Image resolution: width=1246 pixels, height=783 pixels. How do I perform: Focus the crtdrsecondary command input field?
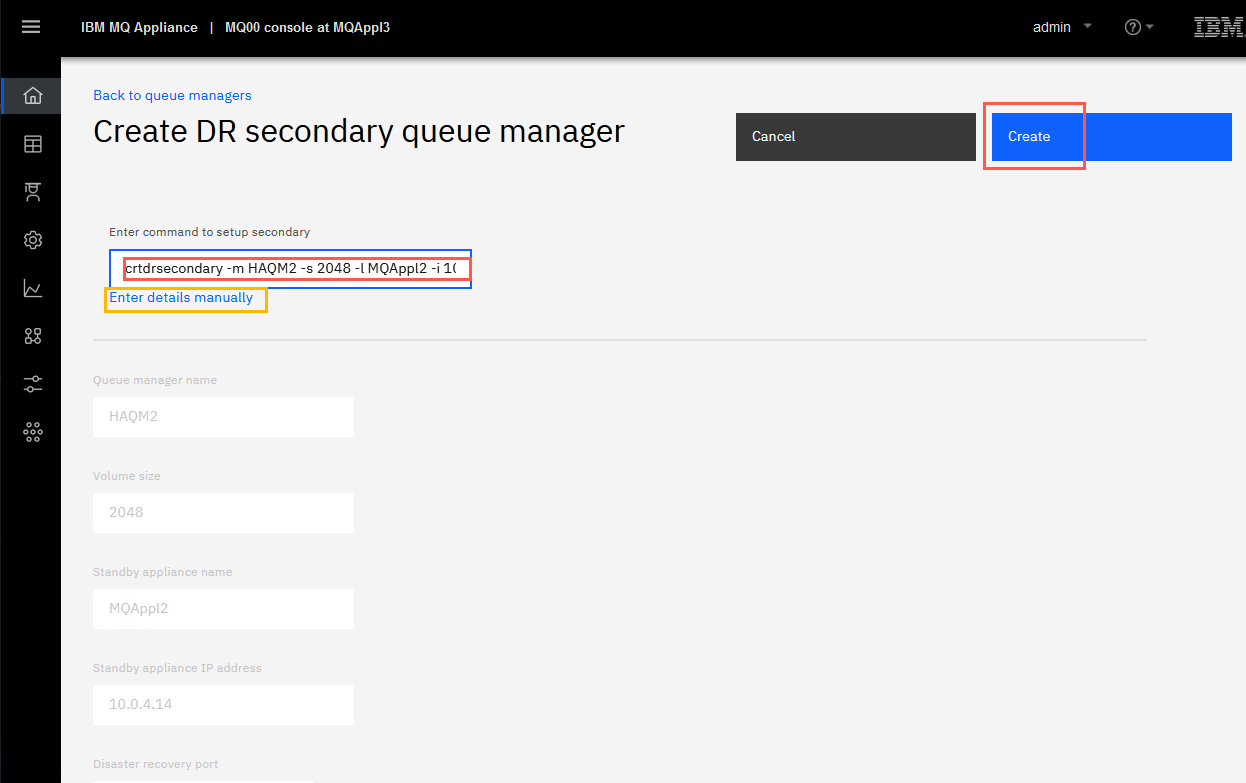point(290,269)
